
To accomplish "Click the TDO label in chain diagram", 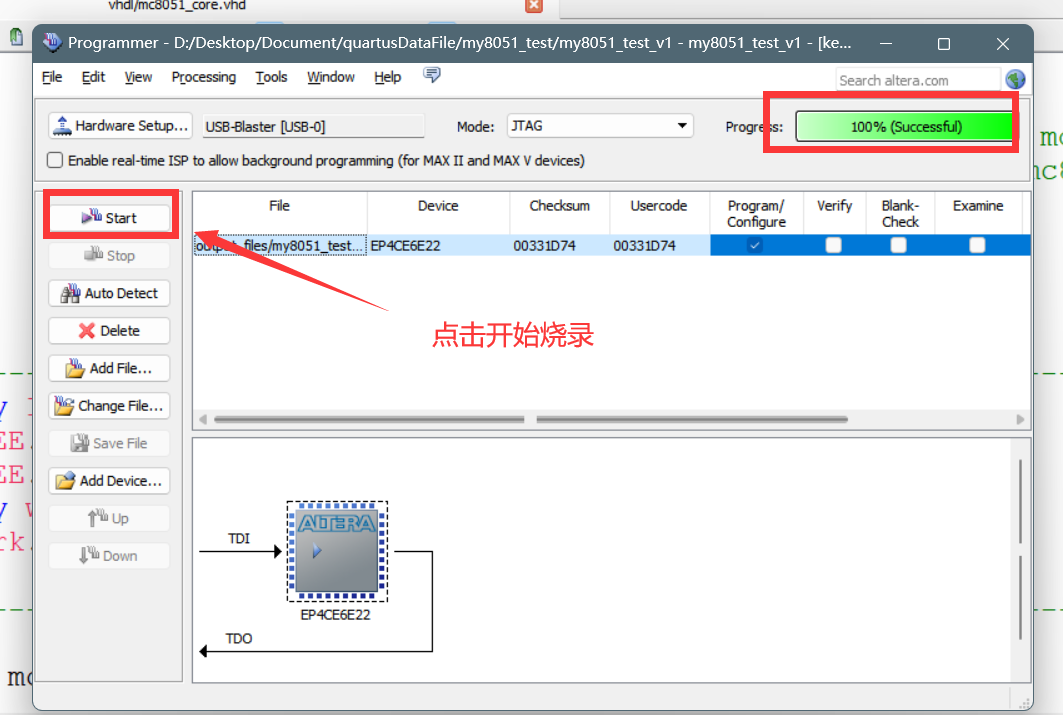I will pos(239,638).
